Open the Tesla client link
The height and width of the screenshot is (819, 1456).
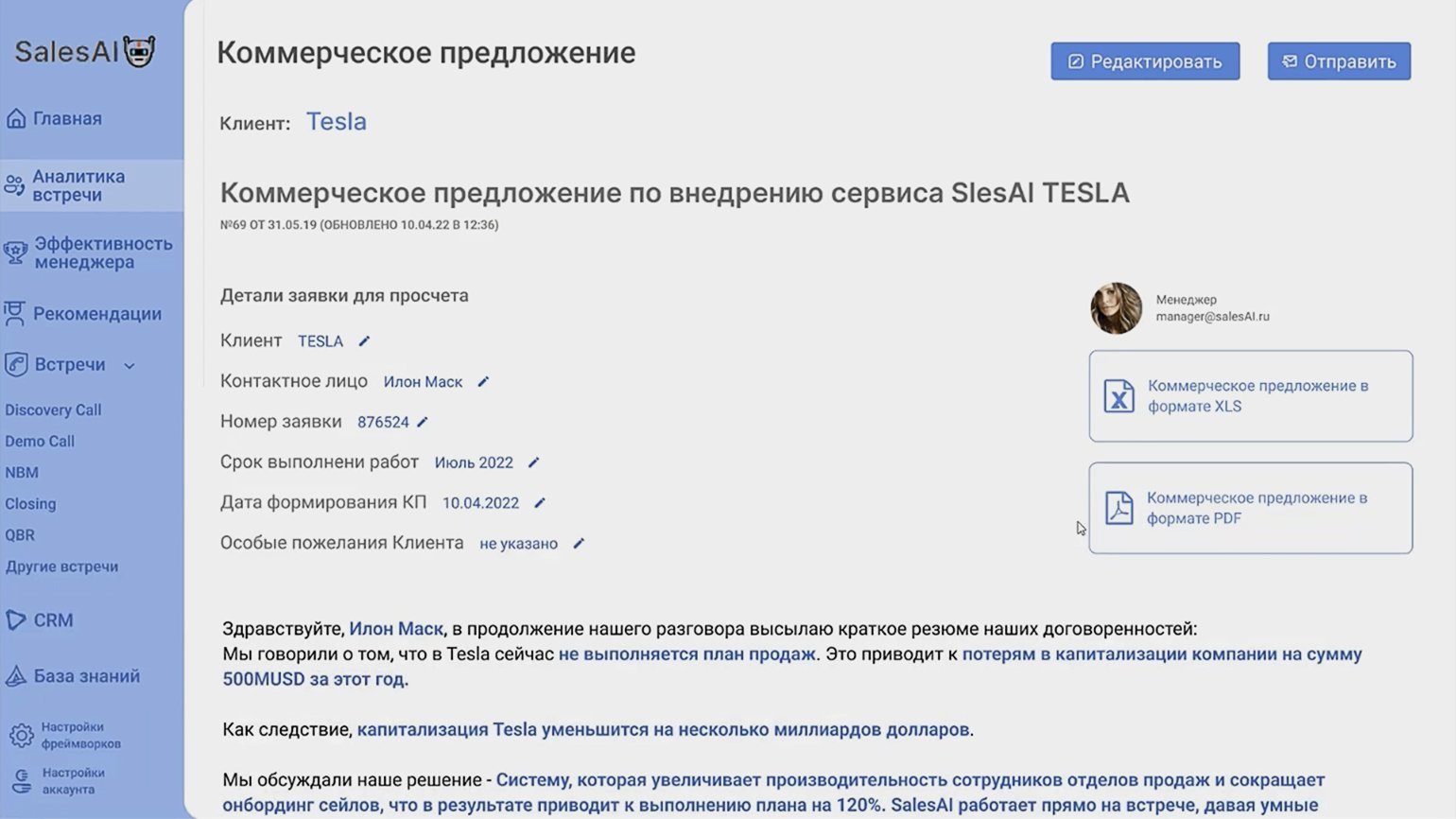(x=337, y=122)
